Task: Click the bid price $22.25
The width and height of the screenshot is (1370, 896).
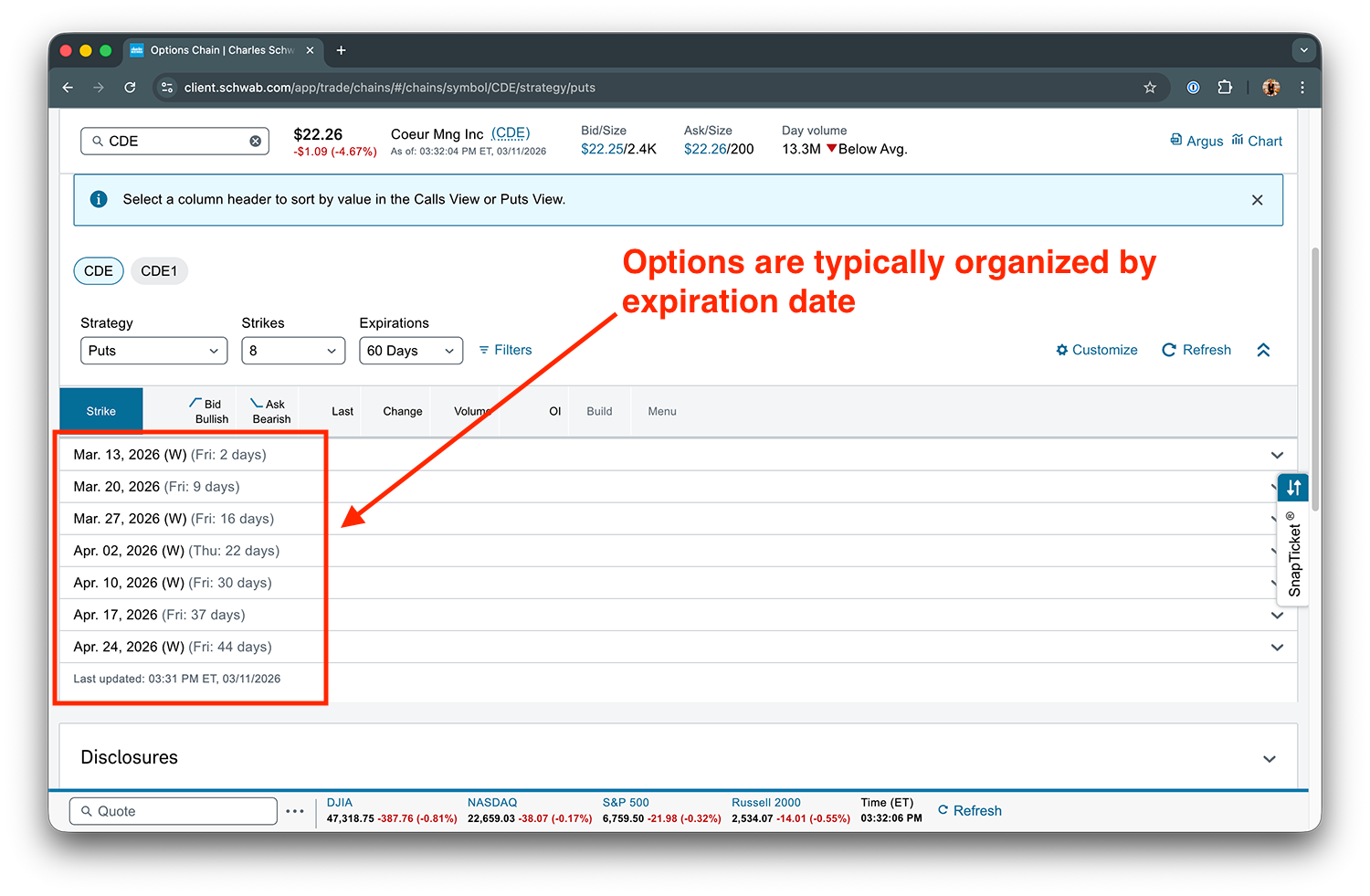Action: click(x=602, y=149)
